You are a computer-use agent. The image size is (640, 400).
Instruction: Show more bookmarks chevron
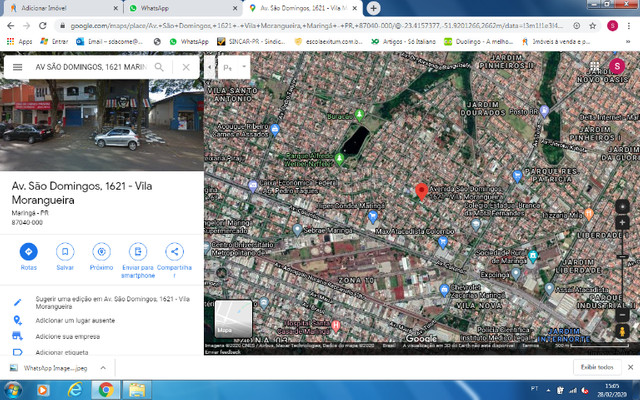click(x=628, y=42)
